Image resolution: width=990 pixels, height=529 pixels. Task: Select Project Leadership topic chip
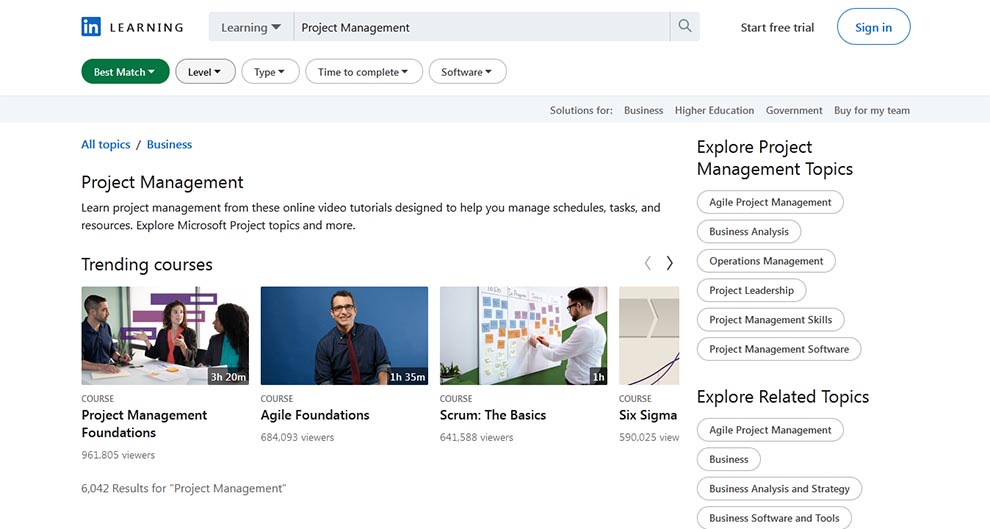[751, 290]
